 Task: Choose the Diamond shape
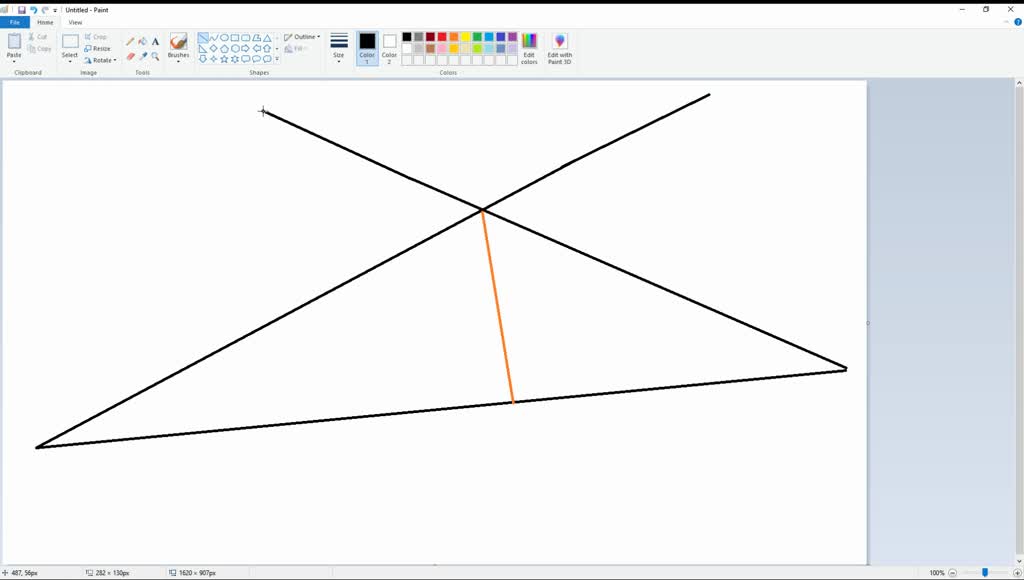coord(214,48)
